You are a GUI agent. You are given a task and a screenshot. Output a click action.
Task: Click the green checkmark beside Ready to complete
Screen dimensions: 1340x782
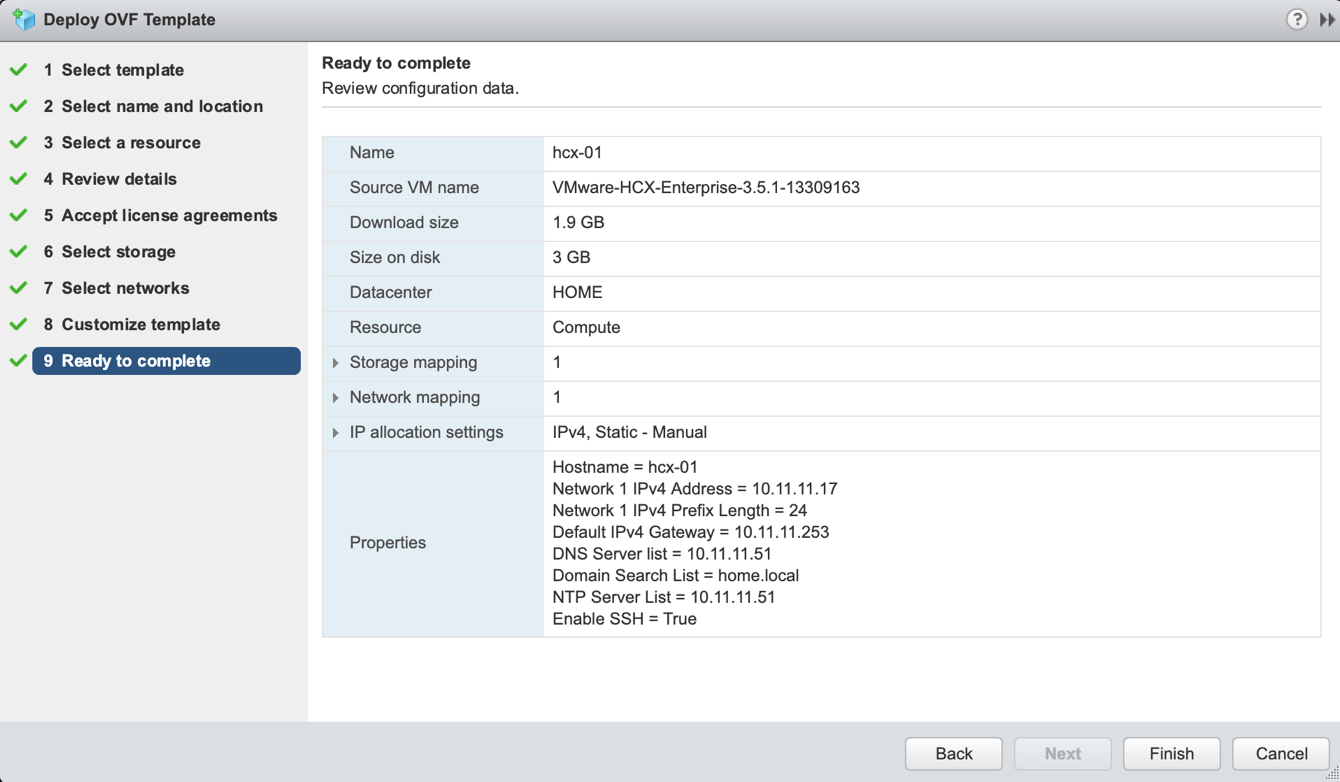18,361
